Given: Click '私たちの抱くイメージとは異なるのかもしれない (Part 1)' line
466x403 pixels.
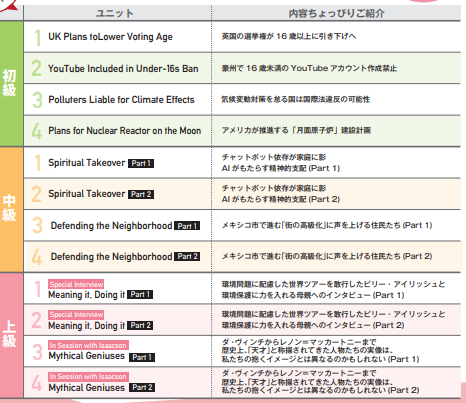Looking at the screenshot, I should pos(320,359).
